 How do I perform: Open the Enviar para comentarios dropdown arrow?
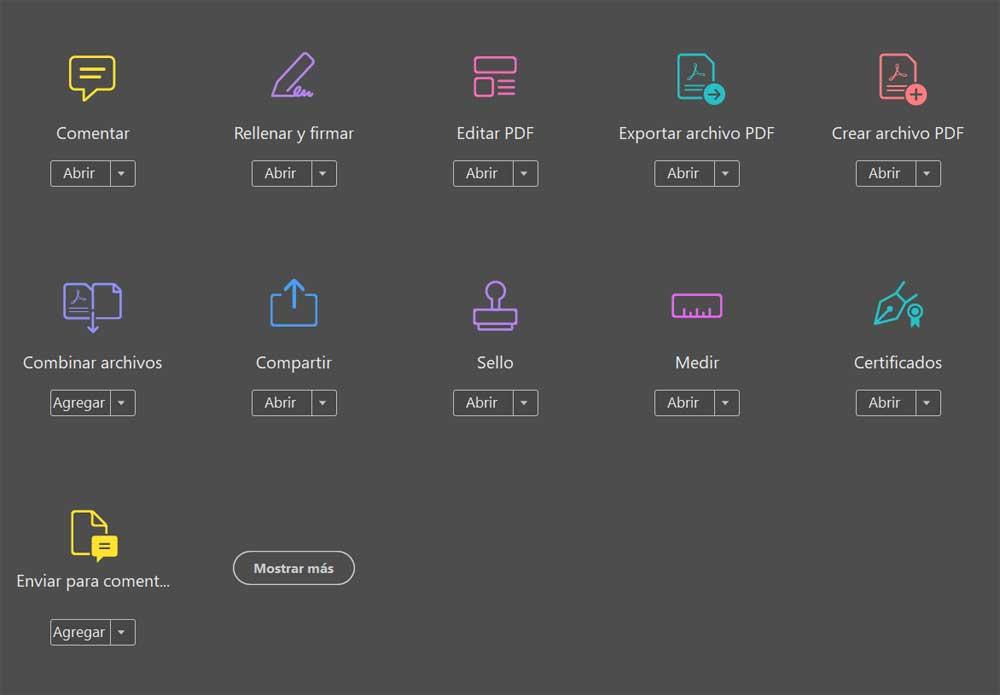coord(122,633)
